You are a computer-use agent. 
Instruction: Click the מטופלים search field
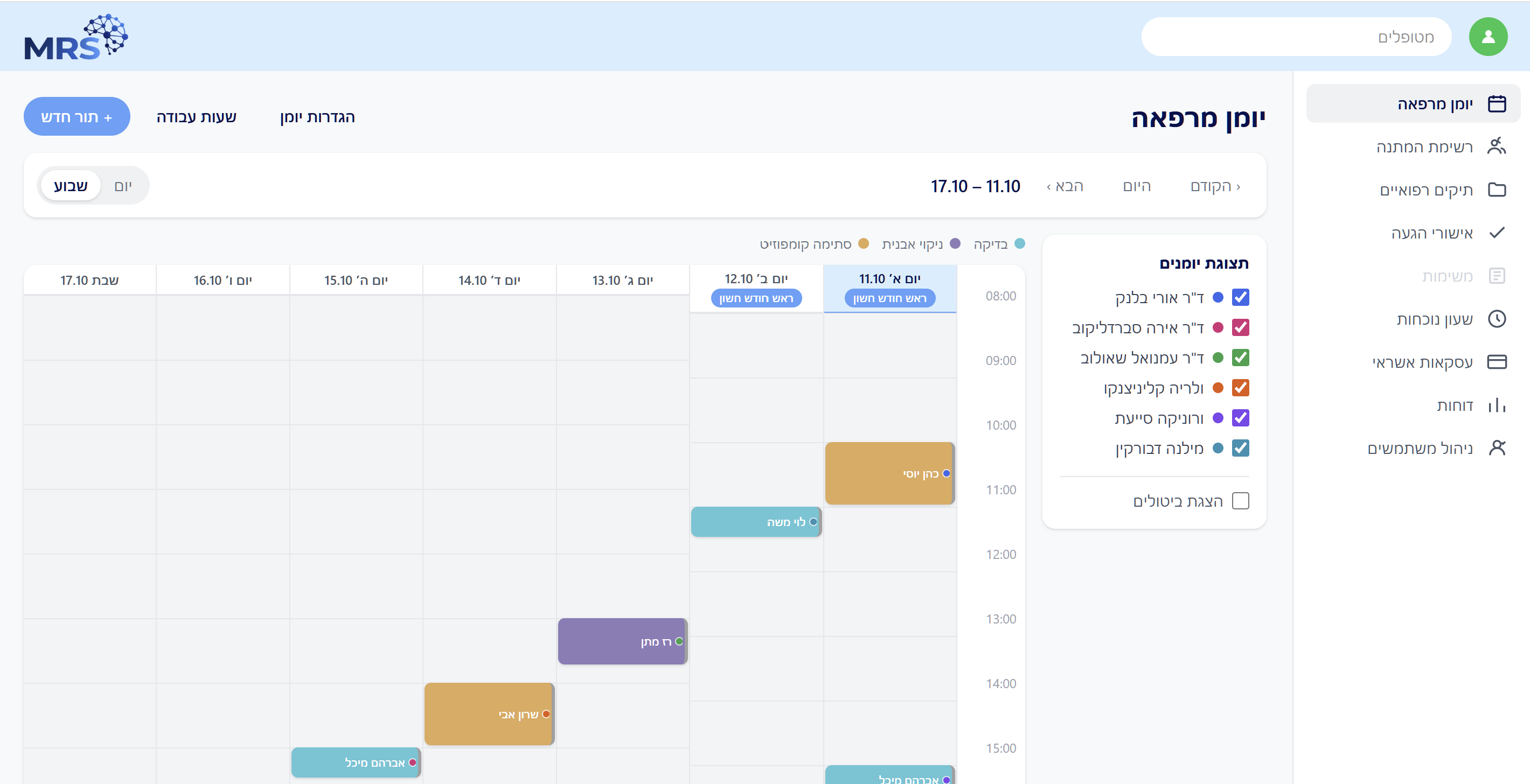[x=1296, y=37]
